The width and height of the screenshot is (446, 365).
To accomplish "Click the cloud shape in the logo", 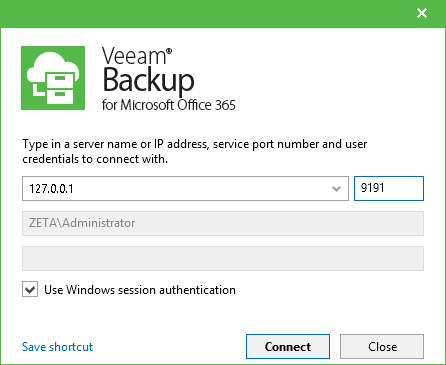I will point(53,68).
